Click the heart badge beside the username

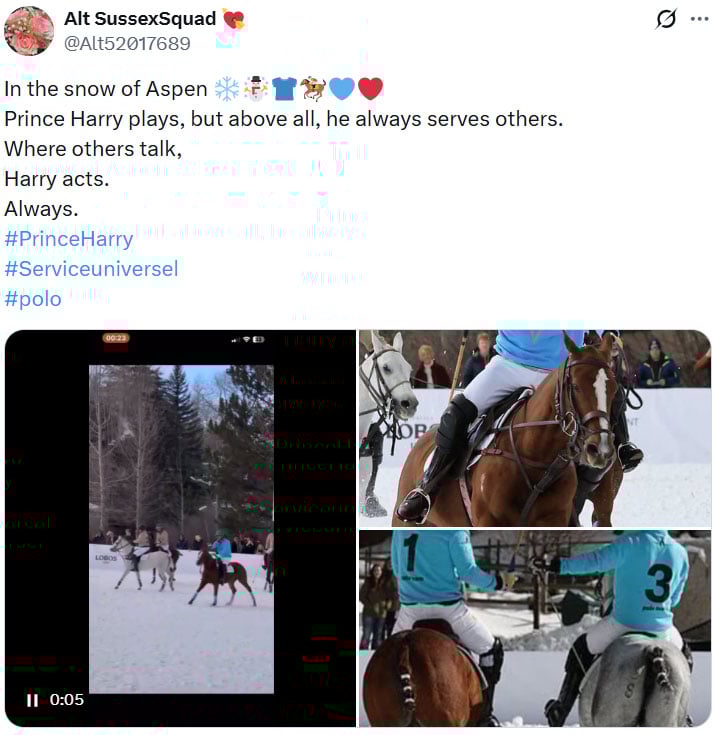[x=233, y=19]
